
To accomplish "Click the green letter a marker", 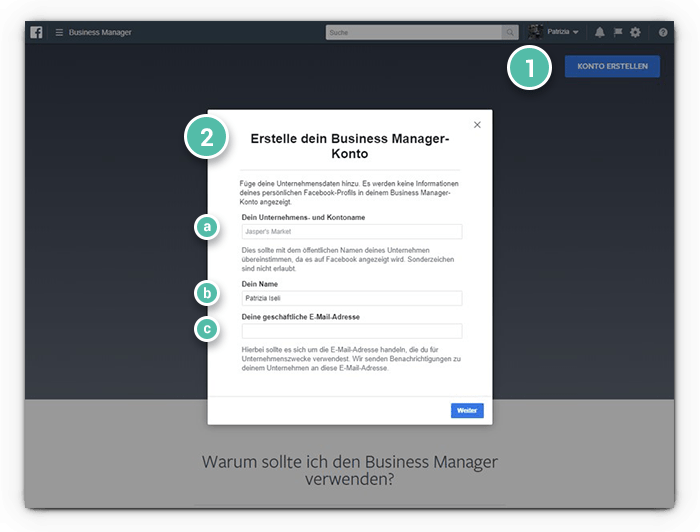I will 207,228.
